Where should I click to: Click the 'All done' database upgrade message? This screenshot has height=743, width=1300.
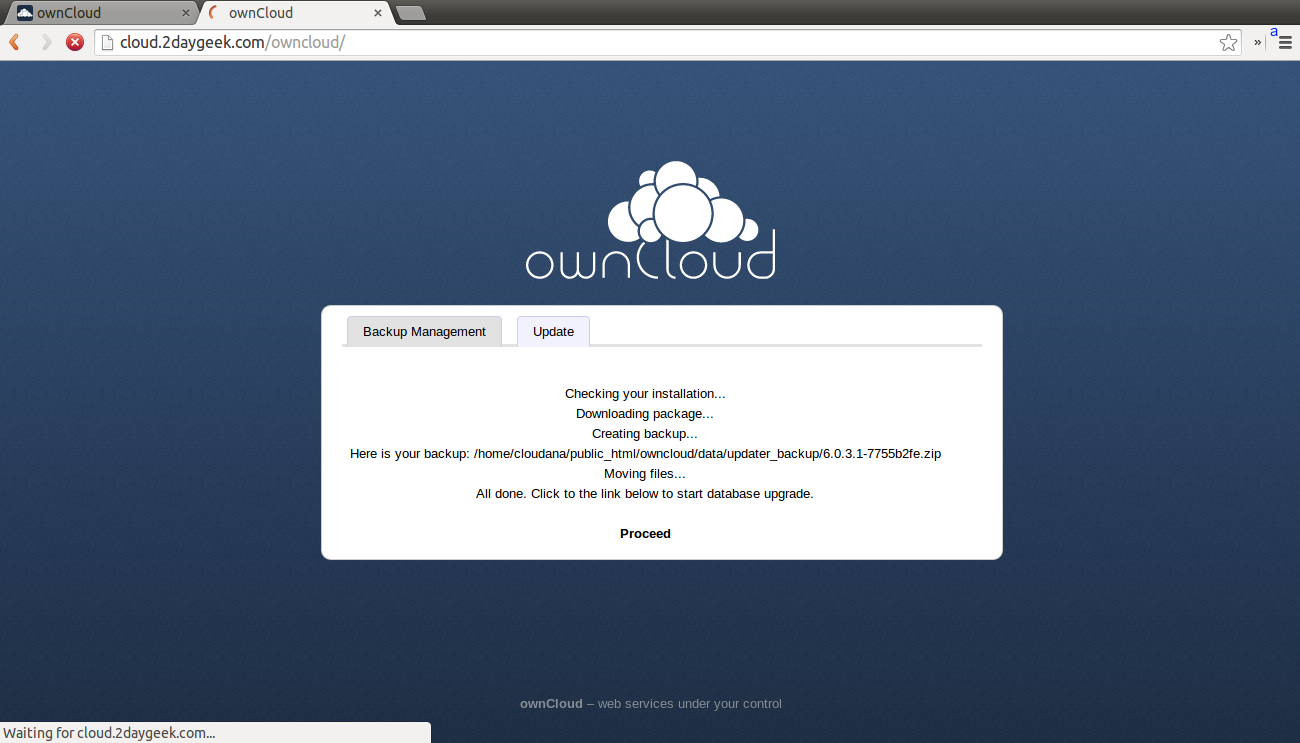coord(645,493)
